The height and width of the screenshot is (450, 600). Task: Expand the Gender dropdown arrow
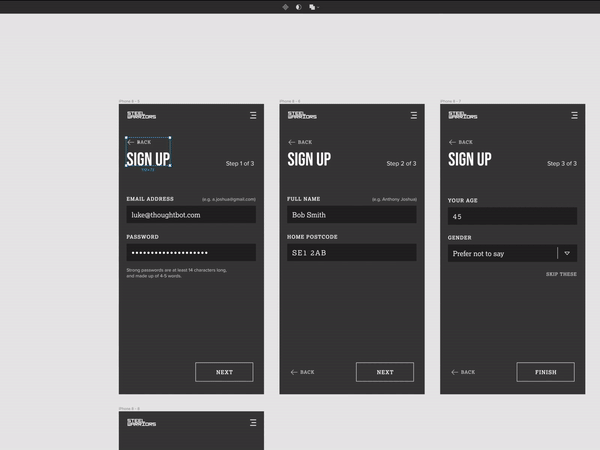click(567, 254)
